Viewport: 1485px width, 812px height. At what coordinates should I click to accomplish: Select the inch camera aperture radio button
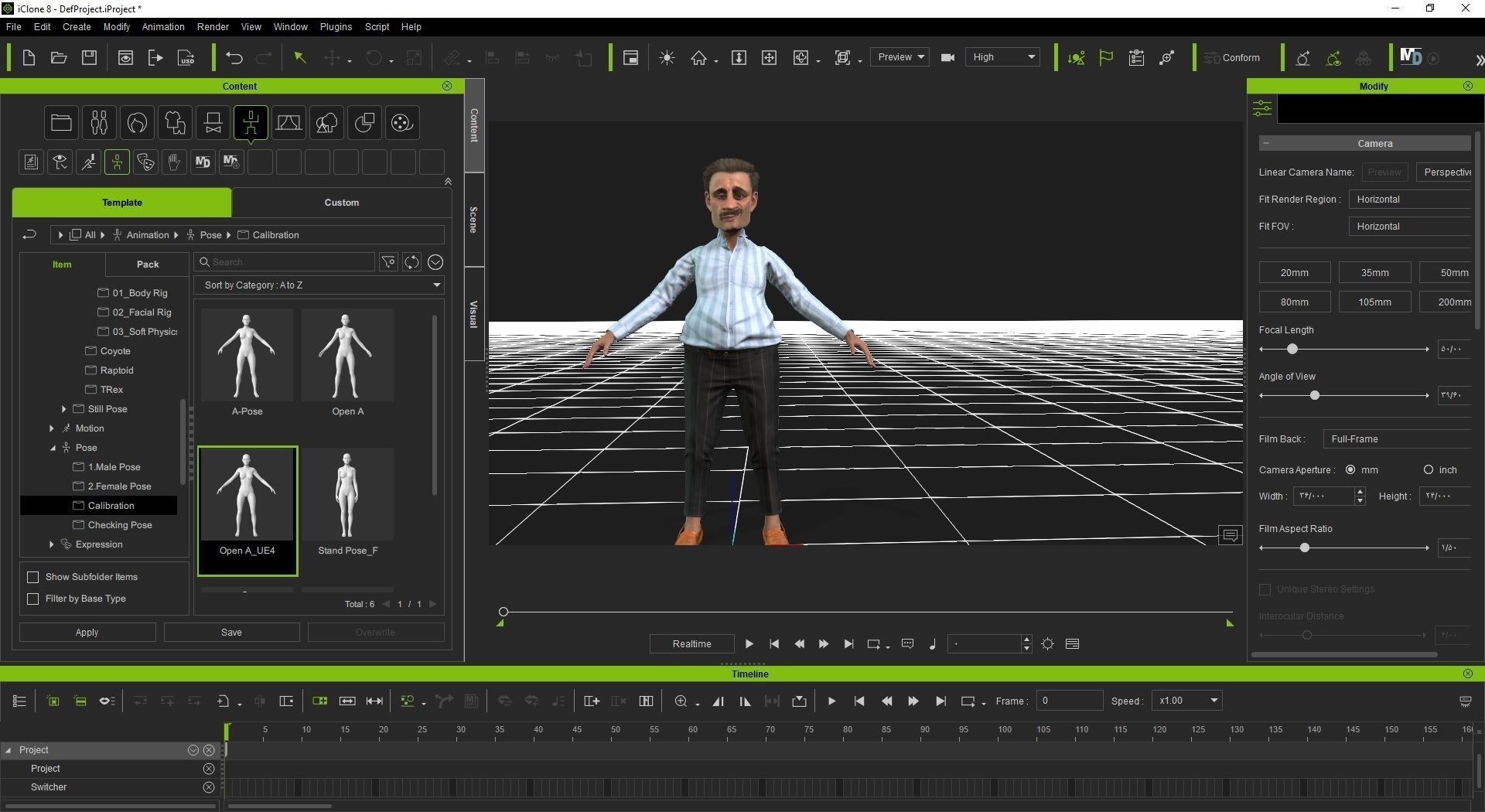[x=1428, y=469]
